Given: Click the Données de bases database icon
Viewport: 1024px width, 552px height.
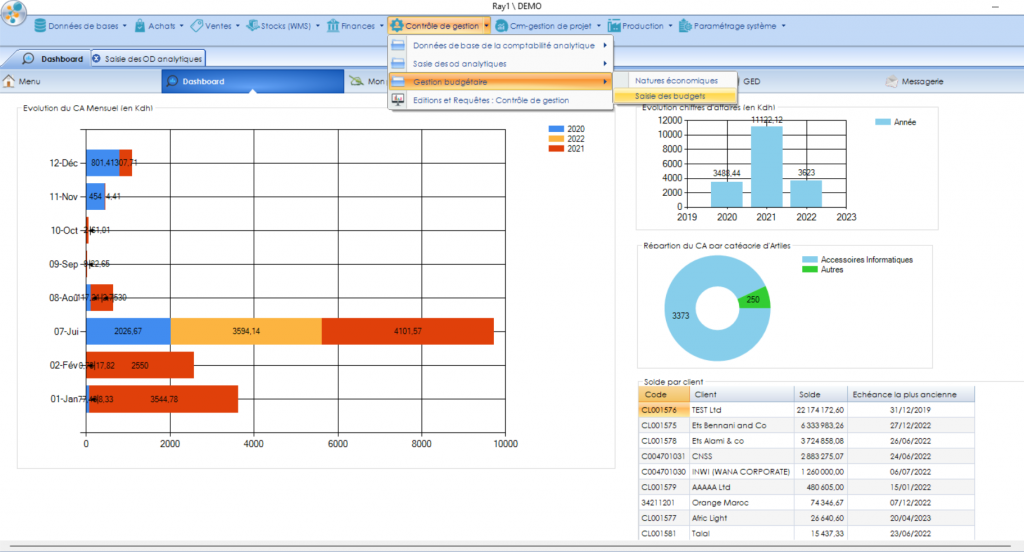Looking at the screenshot, I should click(40, 26).
